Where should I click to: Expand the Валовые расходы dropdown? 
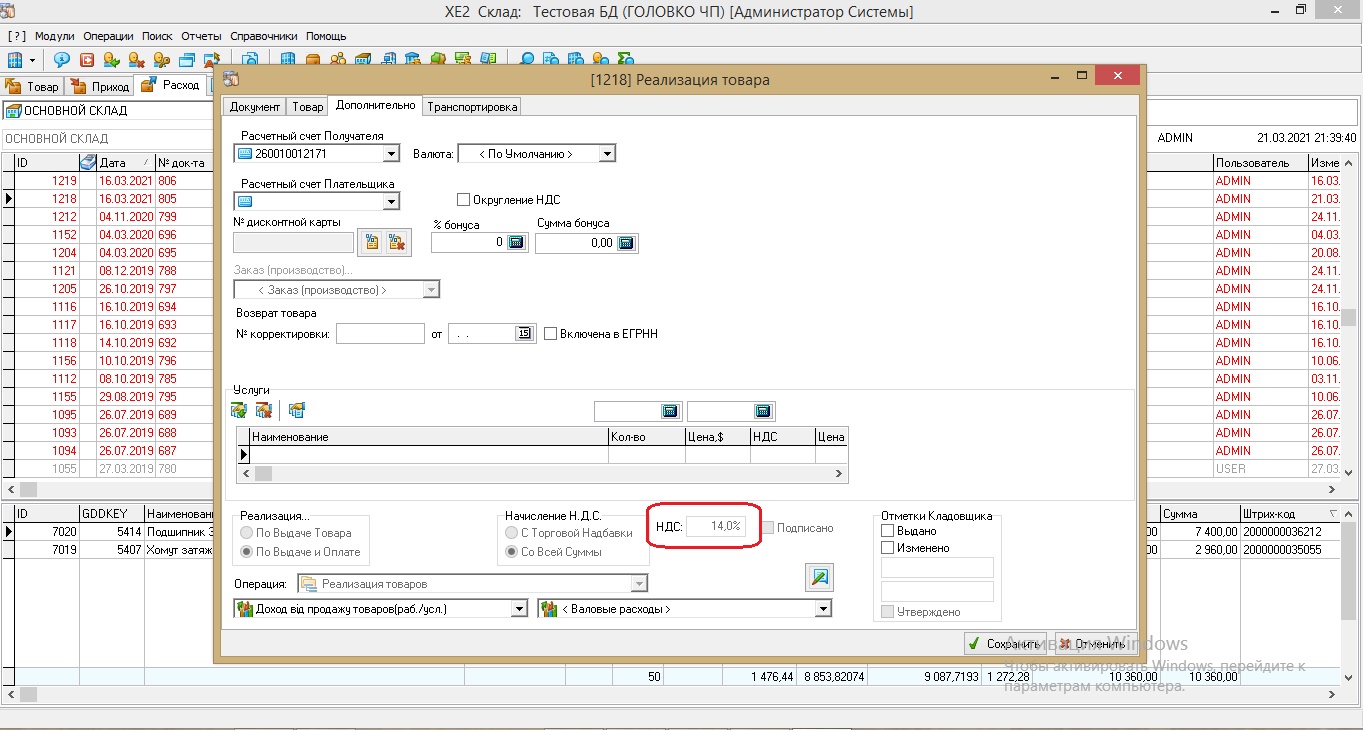click(823, 609)
